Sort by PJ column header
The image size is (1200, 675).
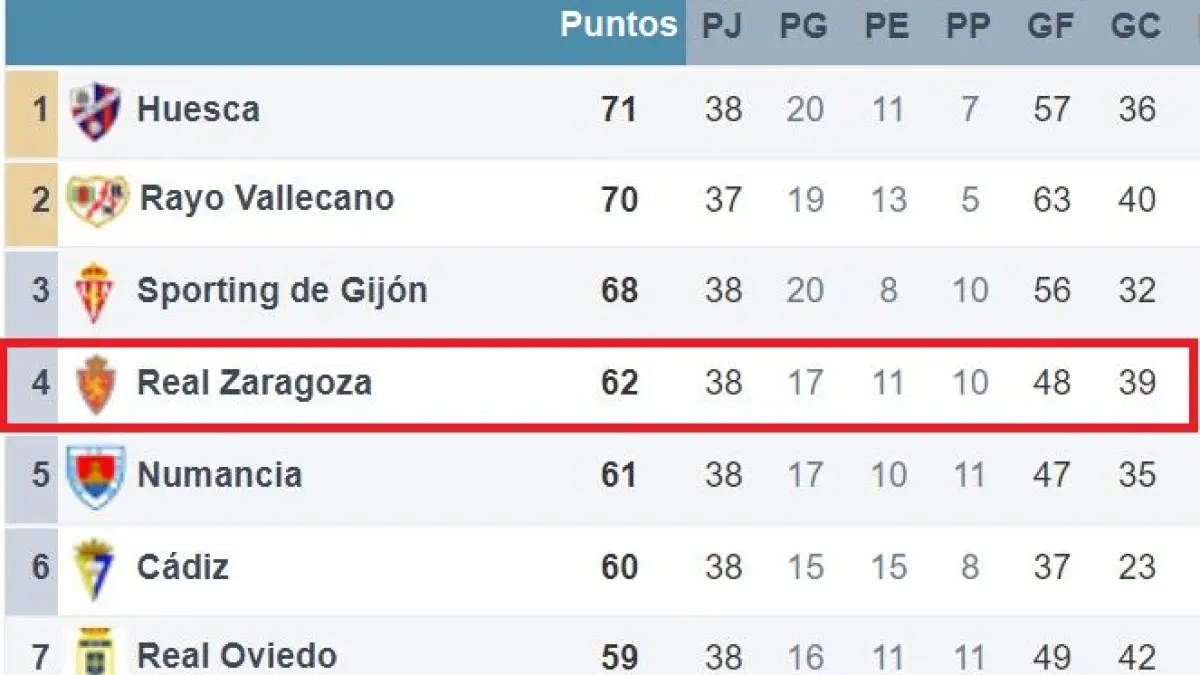722,27
